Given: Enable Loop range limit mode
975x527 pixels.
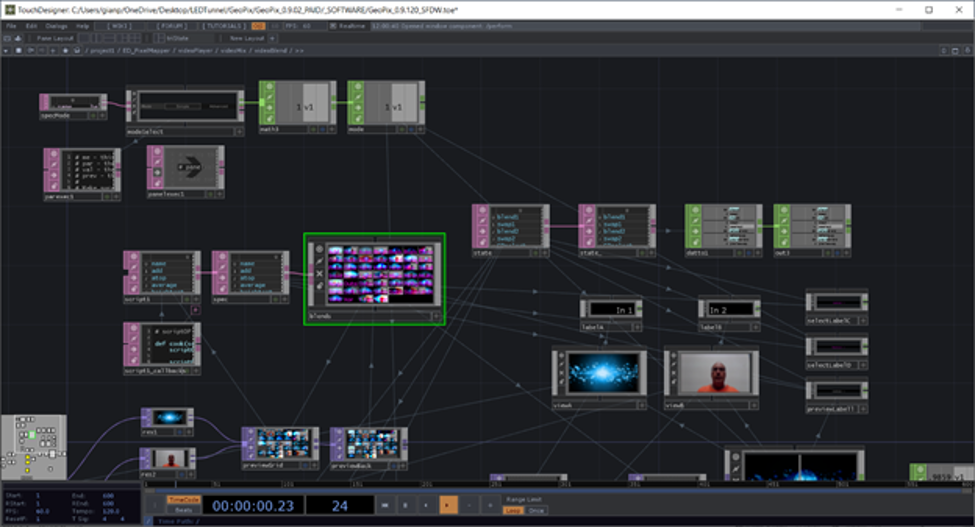Looking at the screenshot, I should (x=513, y=510).
